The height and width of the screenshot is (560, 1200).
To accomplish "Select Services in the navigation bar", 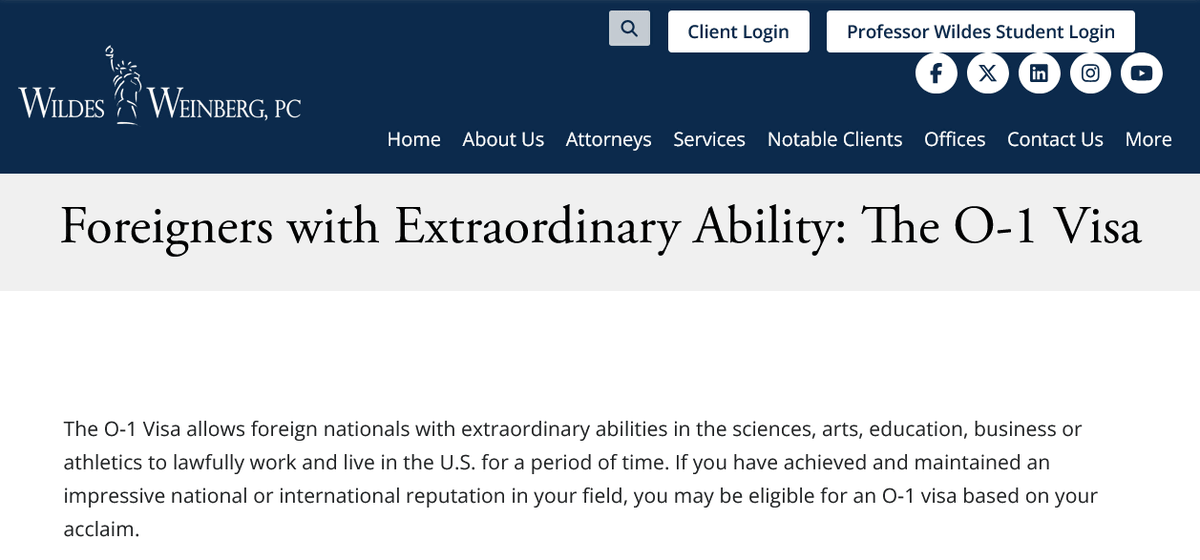I will coord(709,139).
